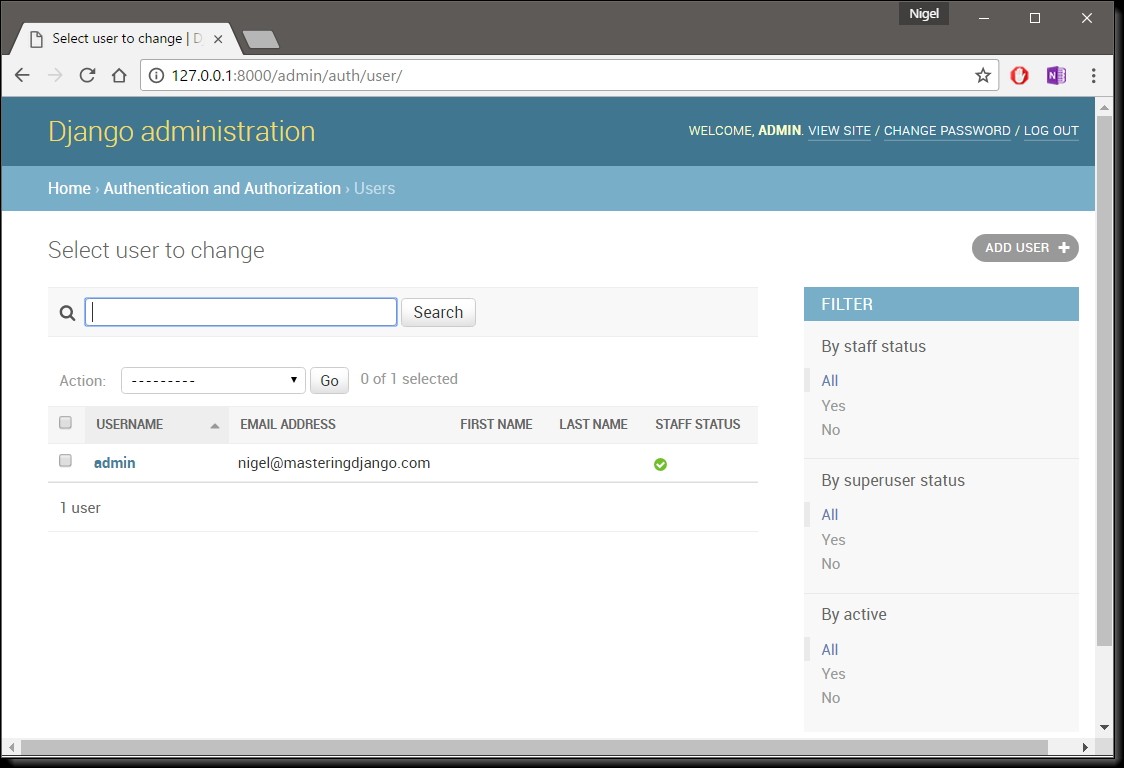Toggle the select-all users checkbox in header
Screen dimensions: 1124x768
pyautogui.click(x=66, y=423)
